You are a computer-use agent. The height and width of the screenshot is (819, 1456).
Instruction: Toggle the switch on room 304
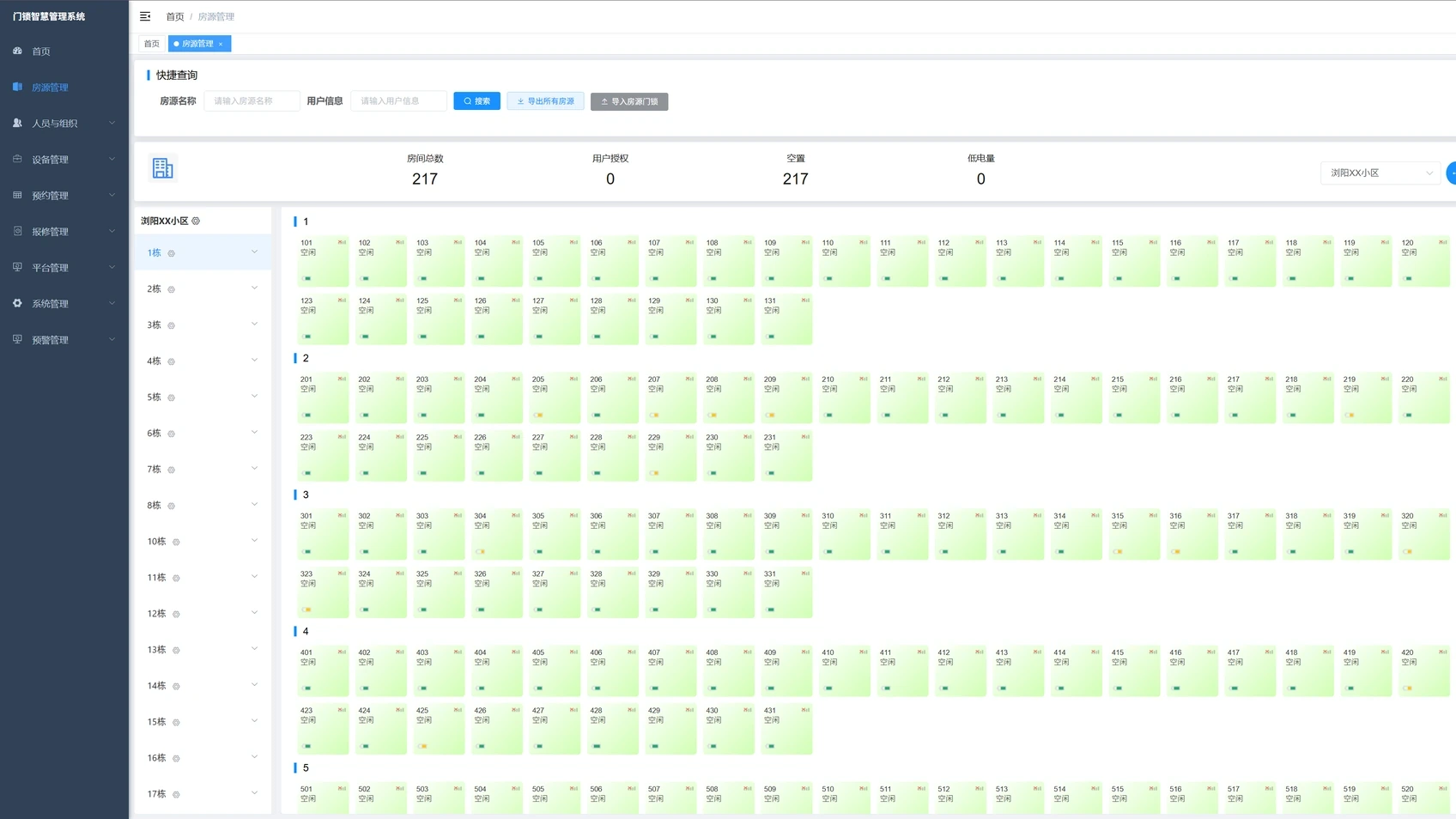(x=481, y=551)
